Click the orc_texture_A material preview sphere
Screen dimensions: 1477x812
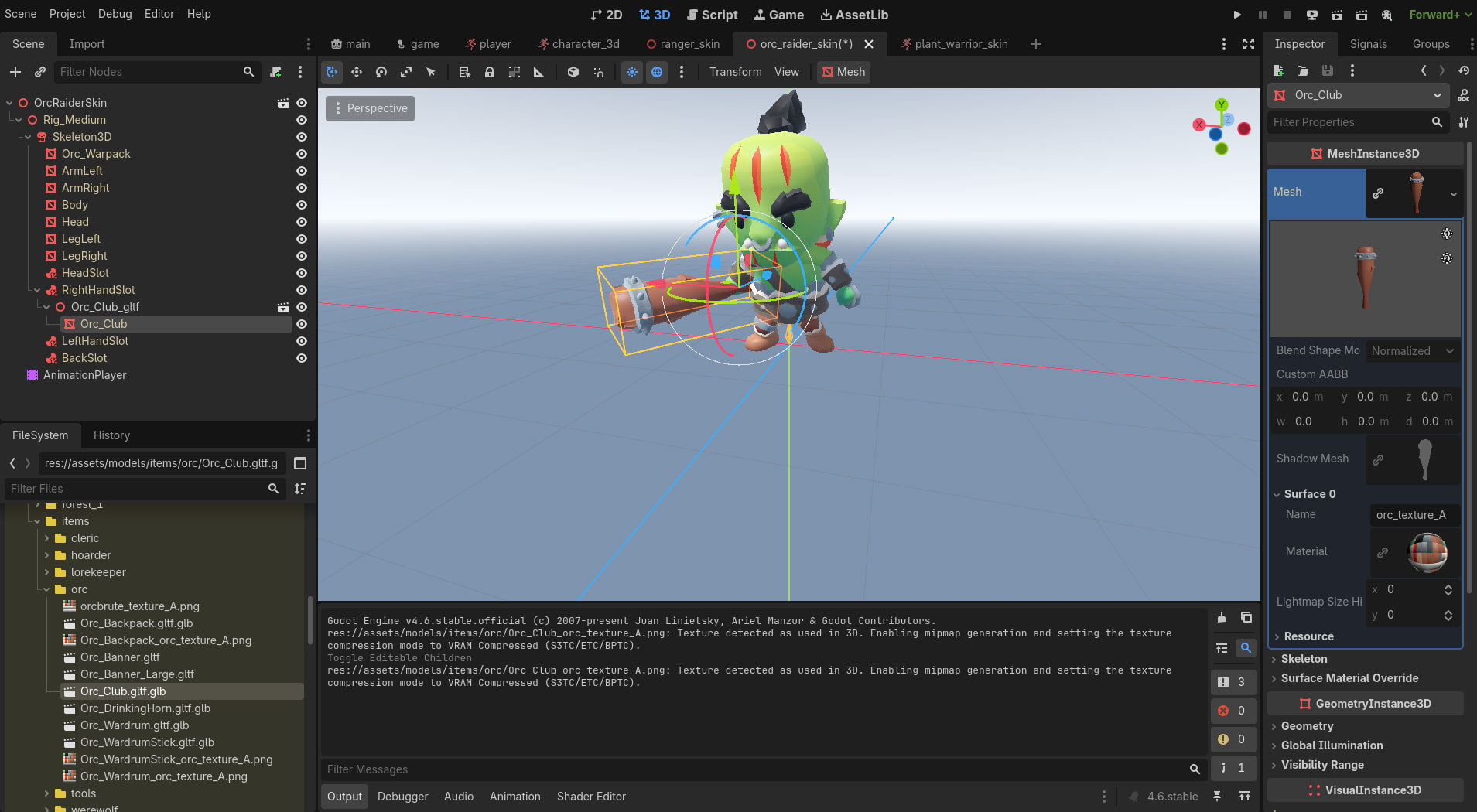[x=1427, y=552]
